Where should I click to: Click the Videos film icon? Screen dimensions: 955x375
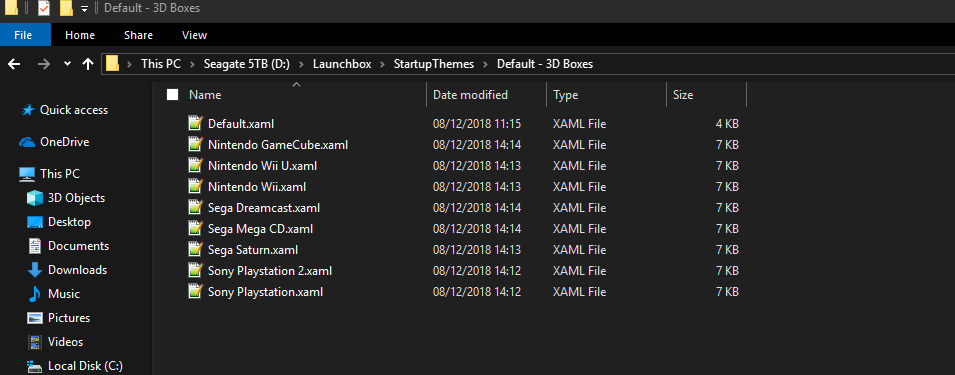tap(35, 342)
